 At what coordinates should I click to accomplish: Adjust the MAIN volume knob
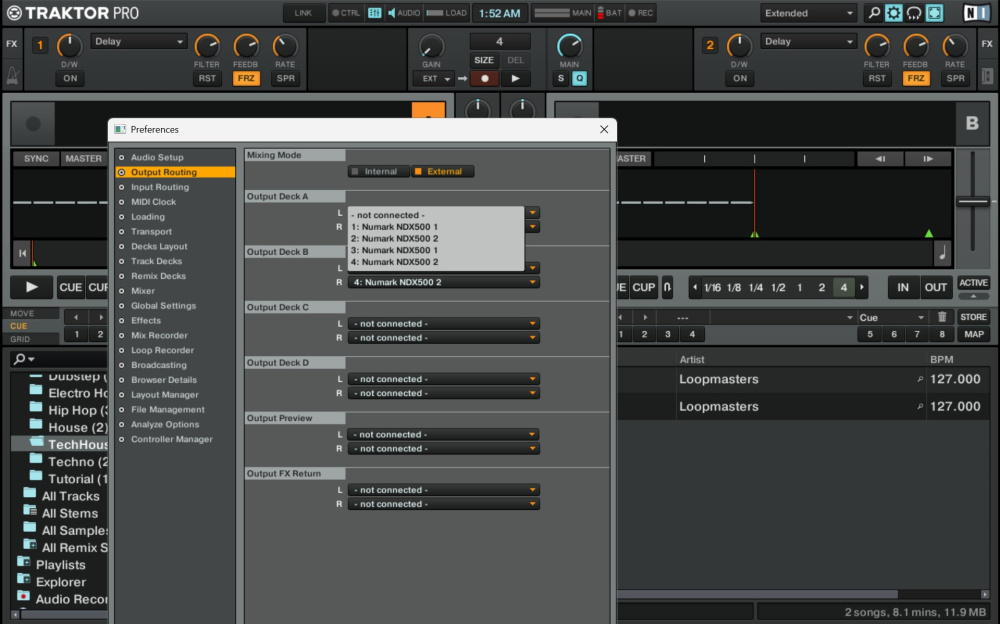[569, 46]
